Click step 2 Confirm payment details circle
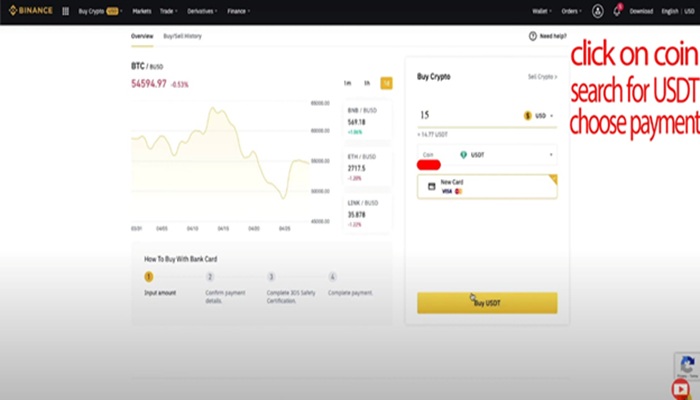700x400 pixels. click(210, 277)
